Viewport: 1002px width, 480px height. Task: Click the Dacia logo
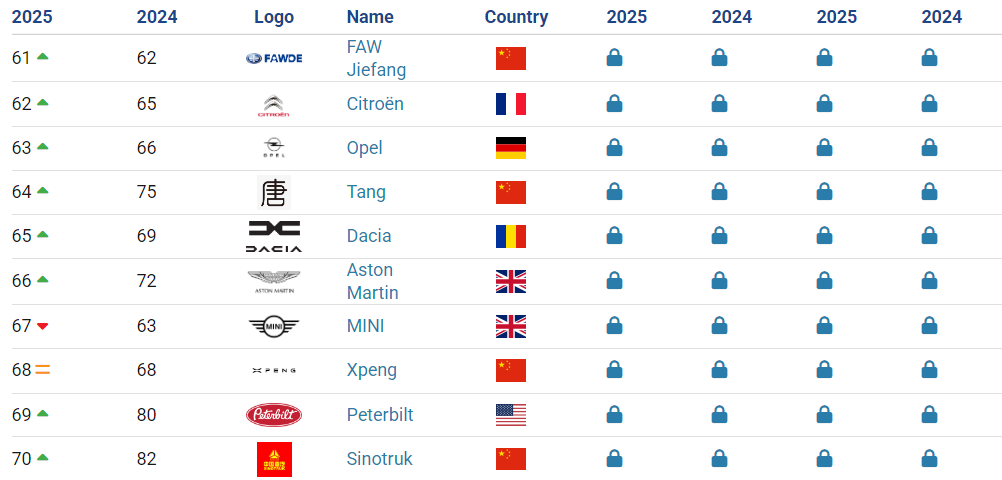coord(274,236)
